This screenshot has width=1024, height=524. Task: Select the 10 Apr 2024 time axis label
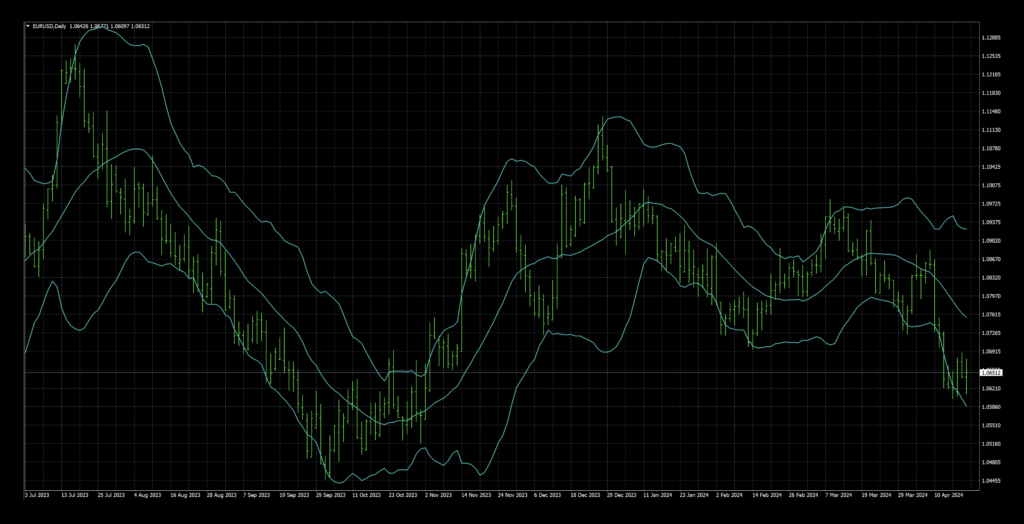coord(949,494)
